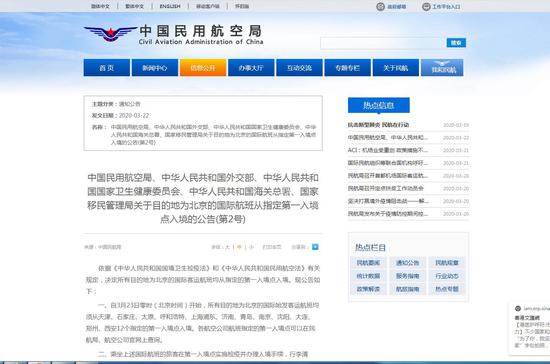Open the orange 信息公开 navigation tab
550x364 pixels.
click(203, 68)
